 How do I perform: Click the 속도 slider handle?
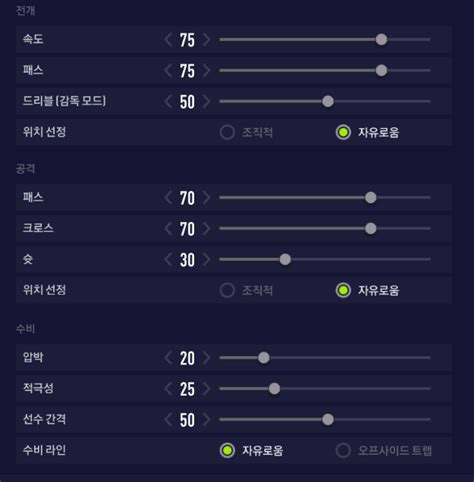click(x=381, y=40)
